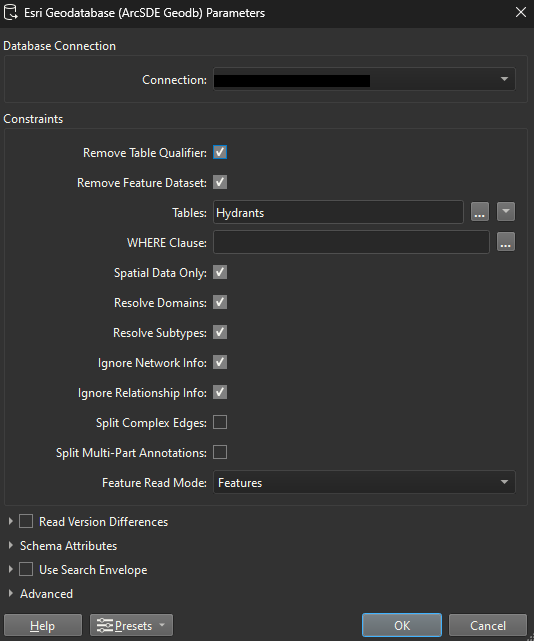Click the Presets sliders icon
The width and height of the screenshot is (534, 641).
pyautogui.click(x=105, y=625)
